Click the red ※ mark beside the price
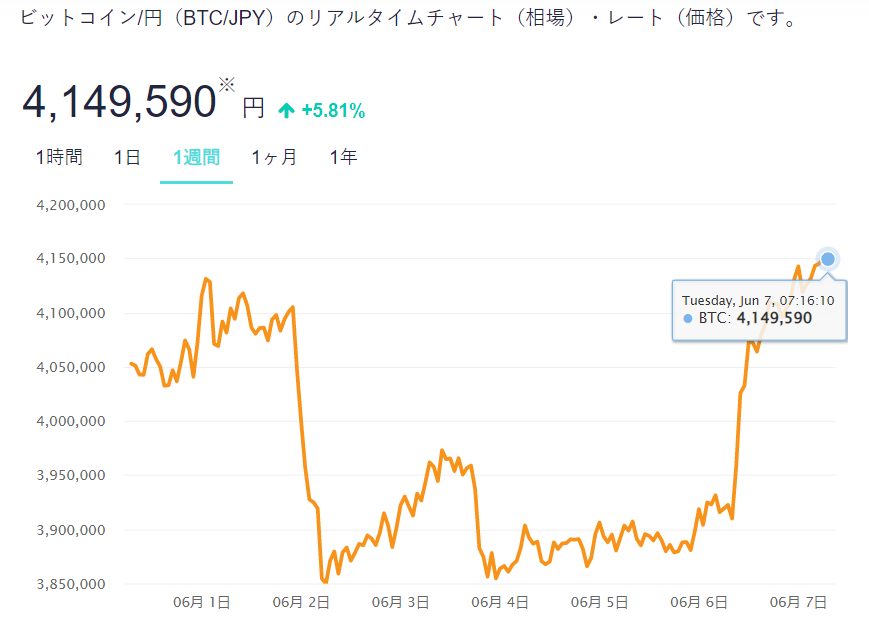The height and width of the screenshot is (622, 869). 227,86
